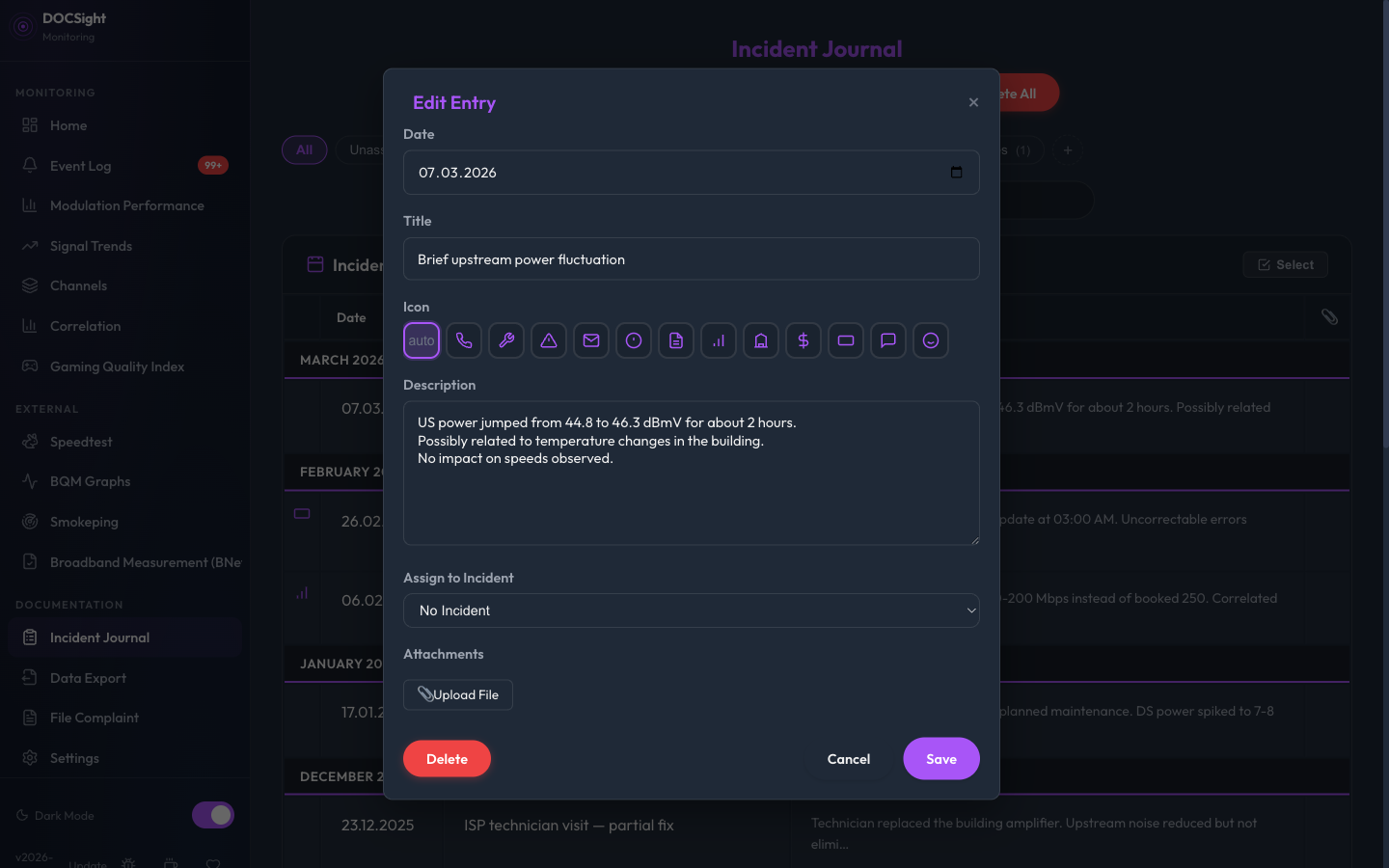Delete this journal entry
The width and height of the screenshot is (1389, 868).
[447, 758]
